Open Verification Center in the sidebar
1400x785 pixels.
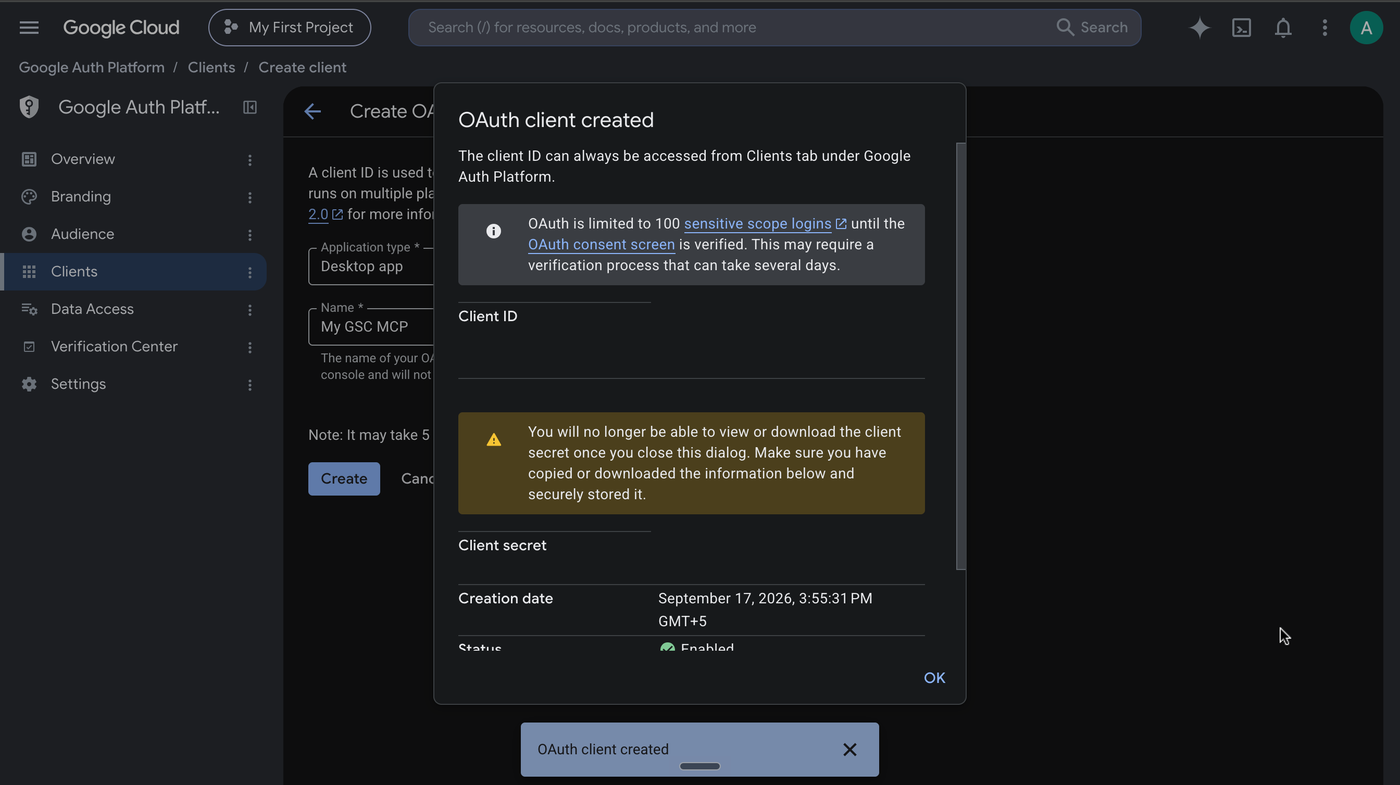(132, 347)
